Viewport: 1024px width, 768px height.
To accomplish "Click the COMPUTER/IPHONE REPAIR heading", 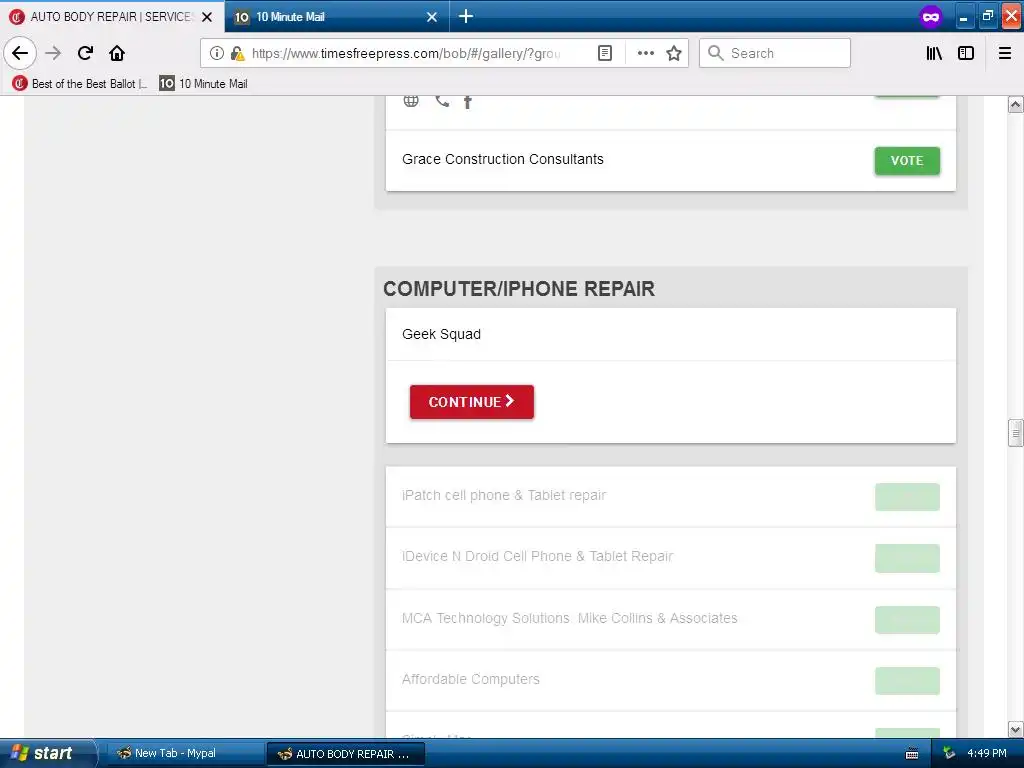I will 519,289.
